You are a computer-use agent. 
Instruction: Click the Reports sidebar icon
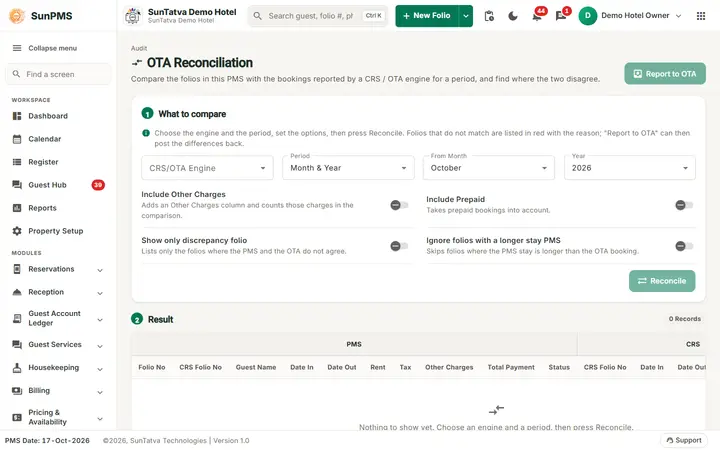[17, 208]
